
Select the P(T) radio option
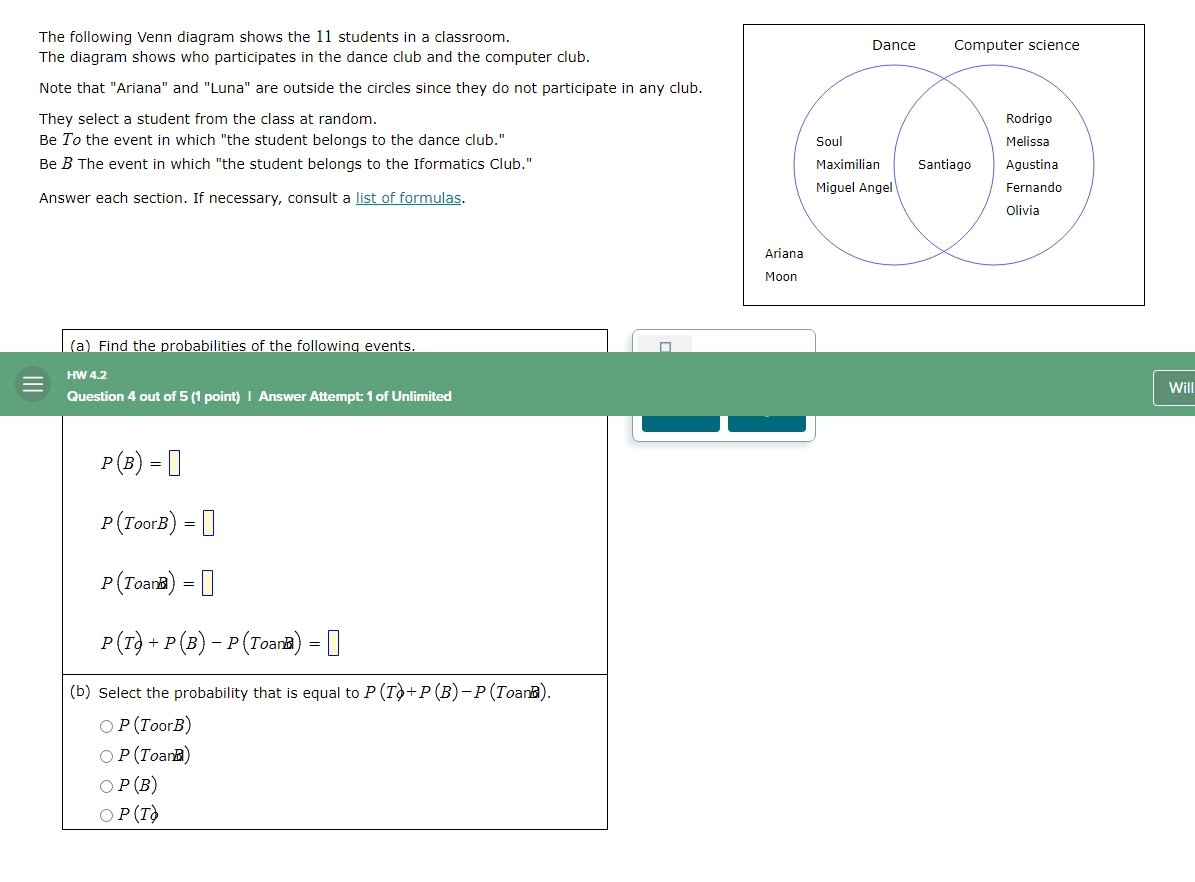coord(106,814)
